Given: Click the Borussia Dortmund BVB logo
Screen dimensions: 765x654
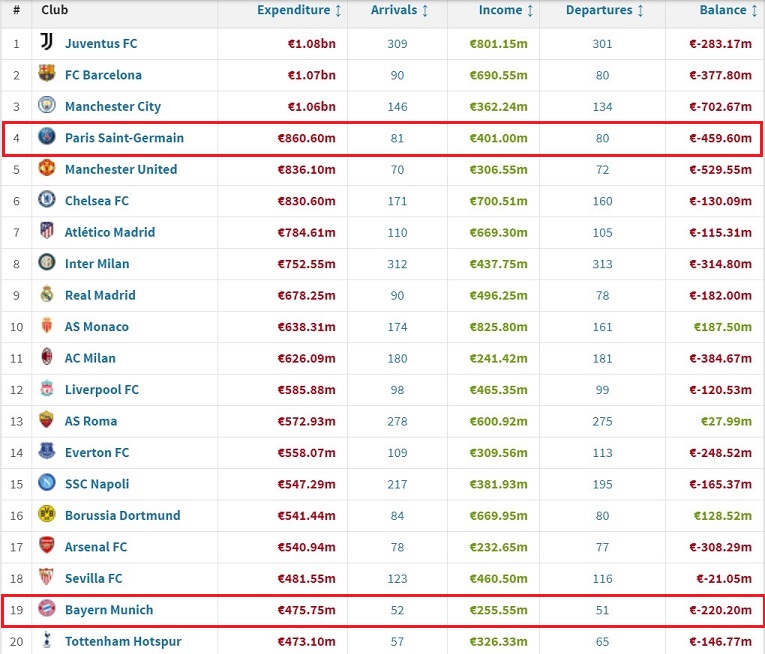Looking at the screenshot, I should click(x=47, y=514).
